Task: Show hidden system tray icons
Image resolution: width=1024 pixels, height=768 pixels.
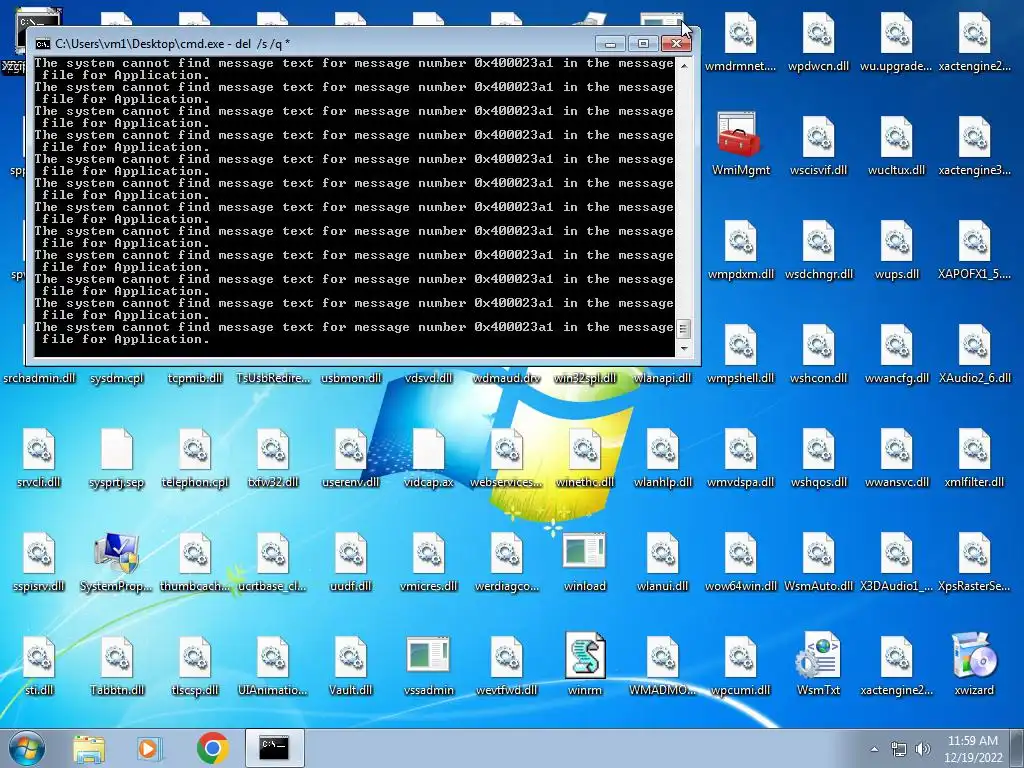Action: click(874, 750)
